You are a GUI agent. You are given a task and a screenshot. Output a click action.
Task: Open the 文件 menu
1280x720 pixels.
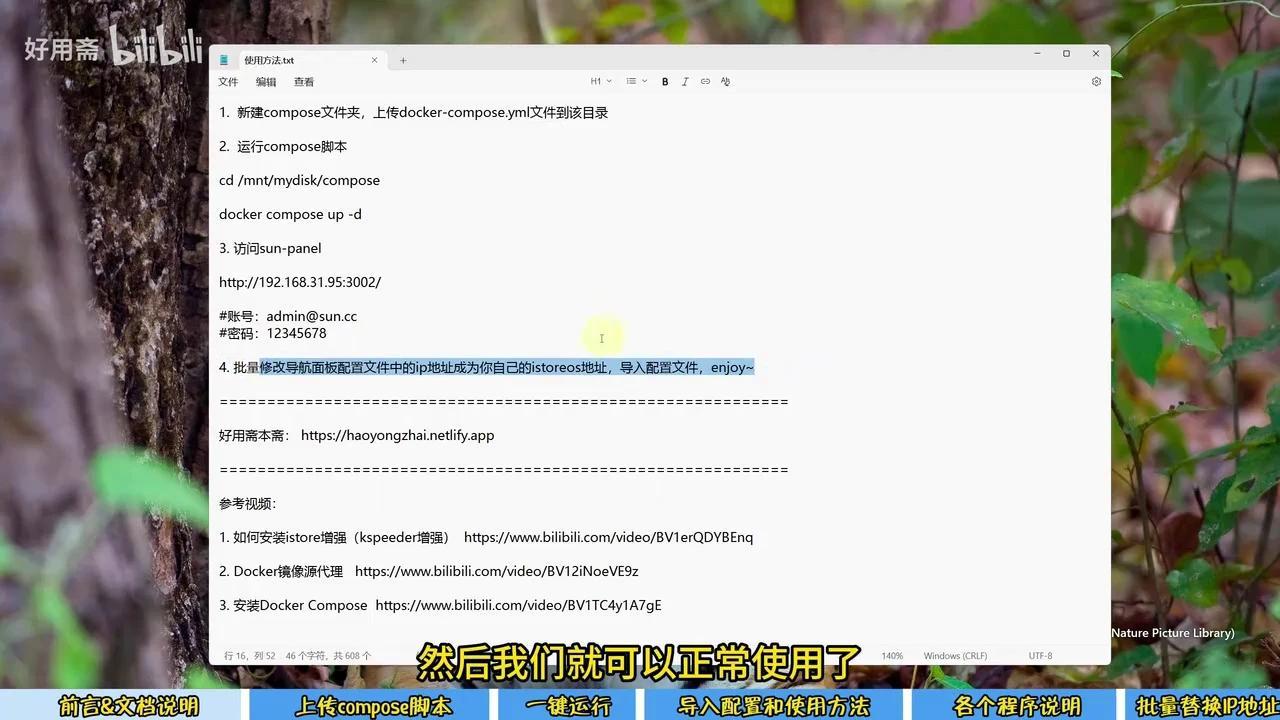click(228, 81)
